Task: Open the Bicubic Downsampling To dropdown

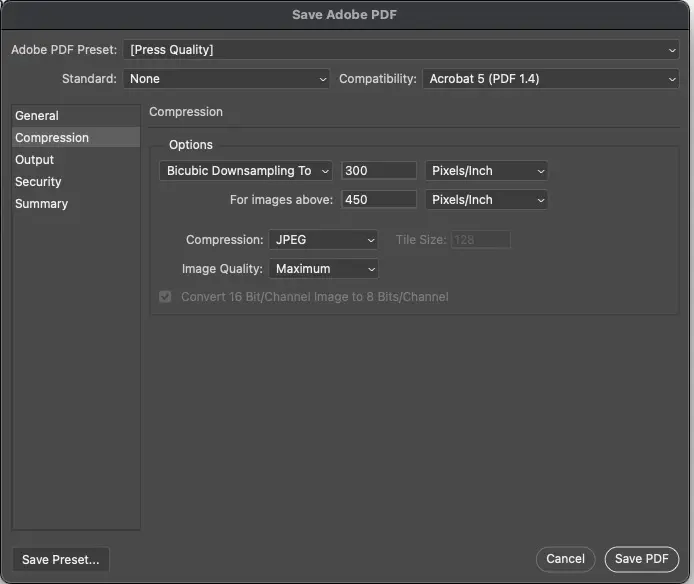Action: click(246, 171)
